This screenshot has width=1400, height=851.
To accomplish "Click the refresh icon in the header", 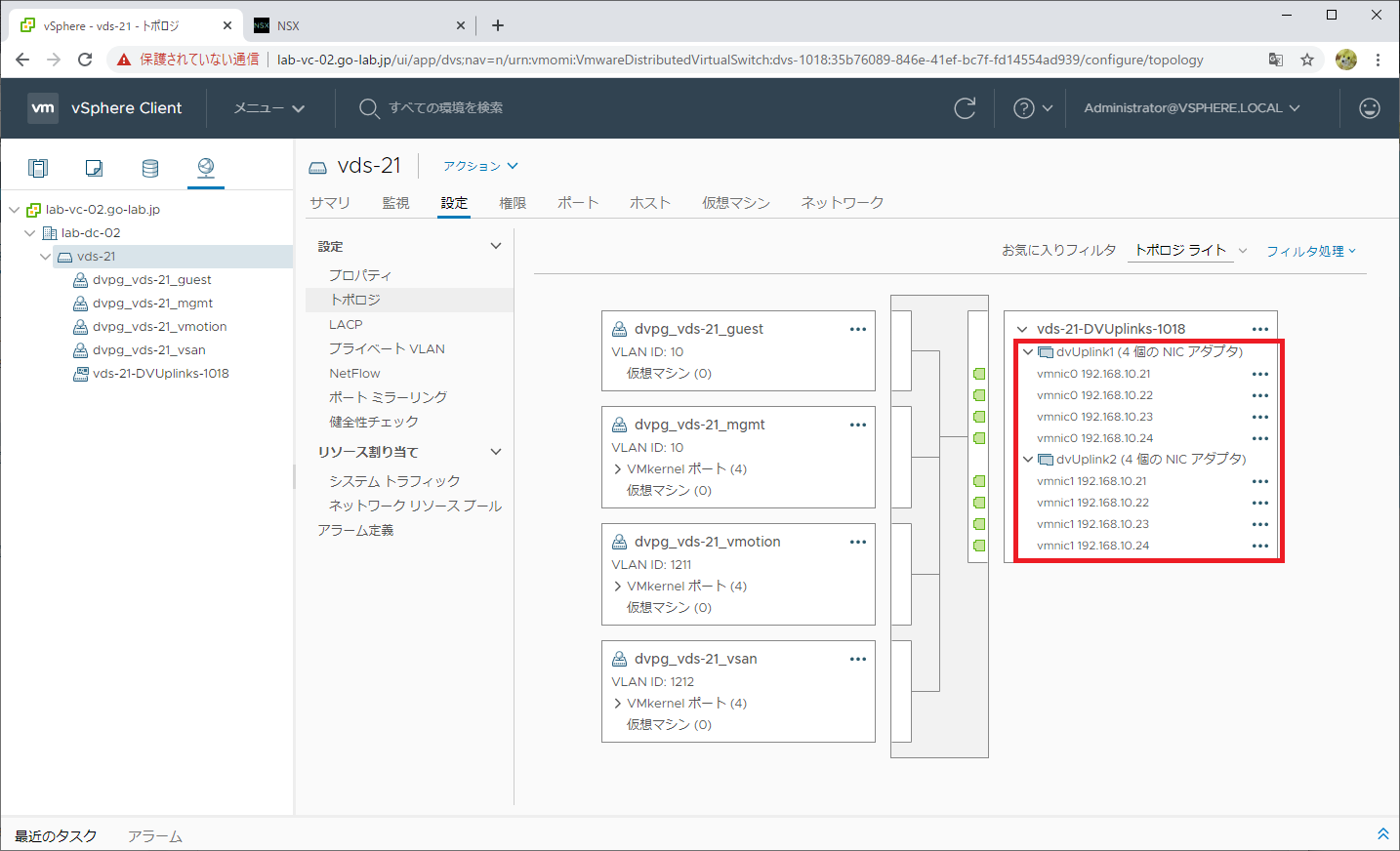I will tap(965, 108).
